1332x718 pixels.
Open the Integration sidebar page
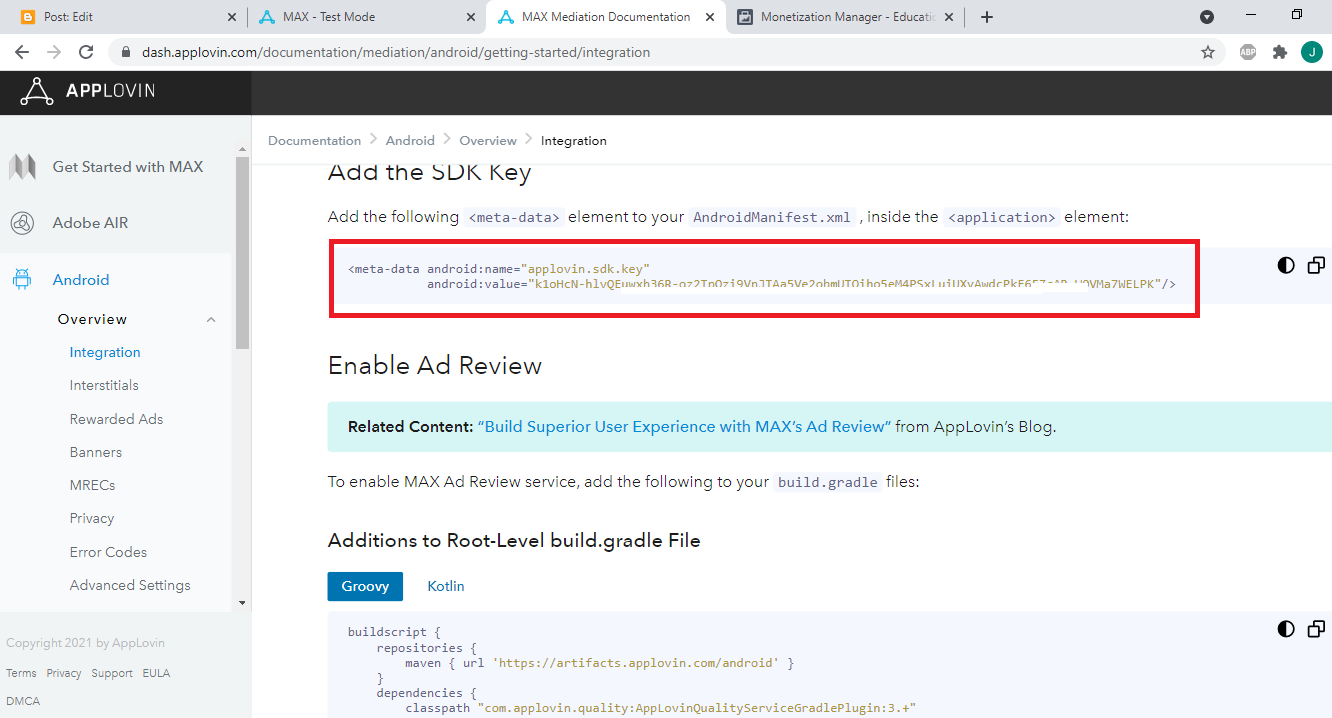pyautogui.click(x=105, y=352)
